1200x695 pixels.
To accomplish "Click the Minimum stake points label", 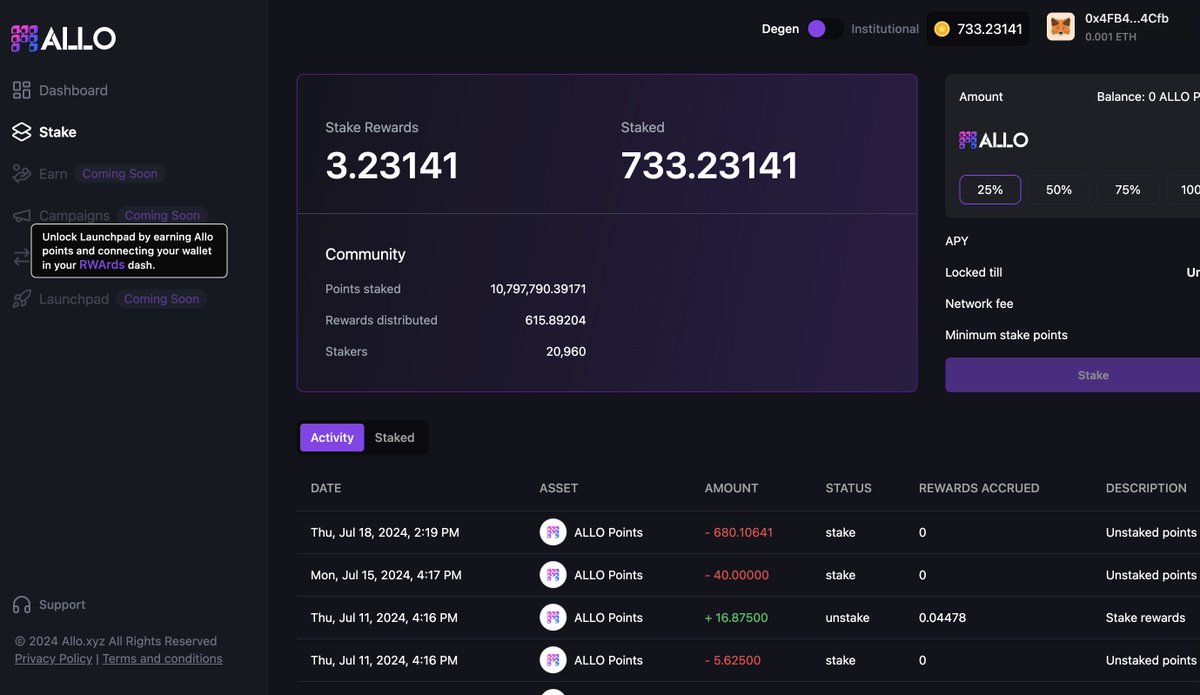I will (x=1006, y=335).
